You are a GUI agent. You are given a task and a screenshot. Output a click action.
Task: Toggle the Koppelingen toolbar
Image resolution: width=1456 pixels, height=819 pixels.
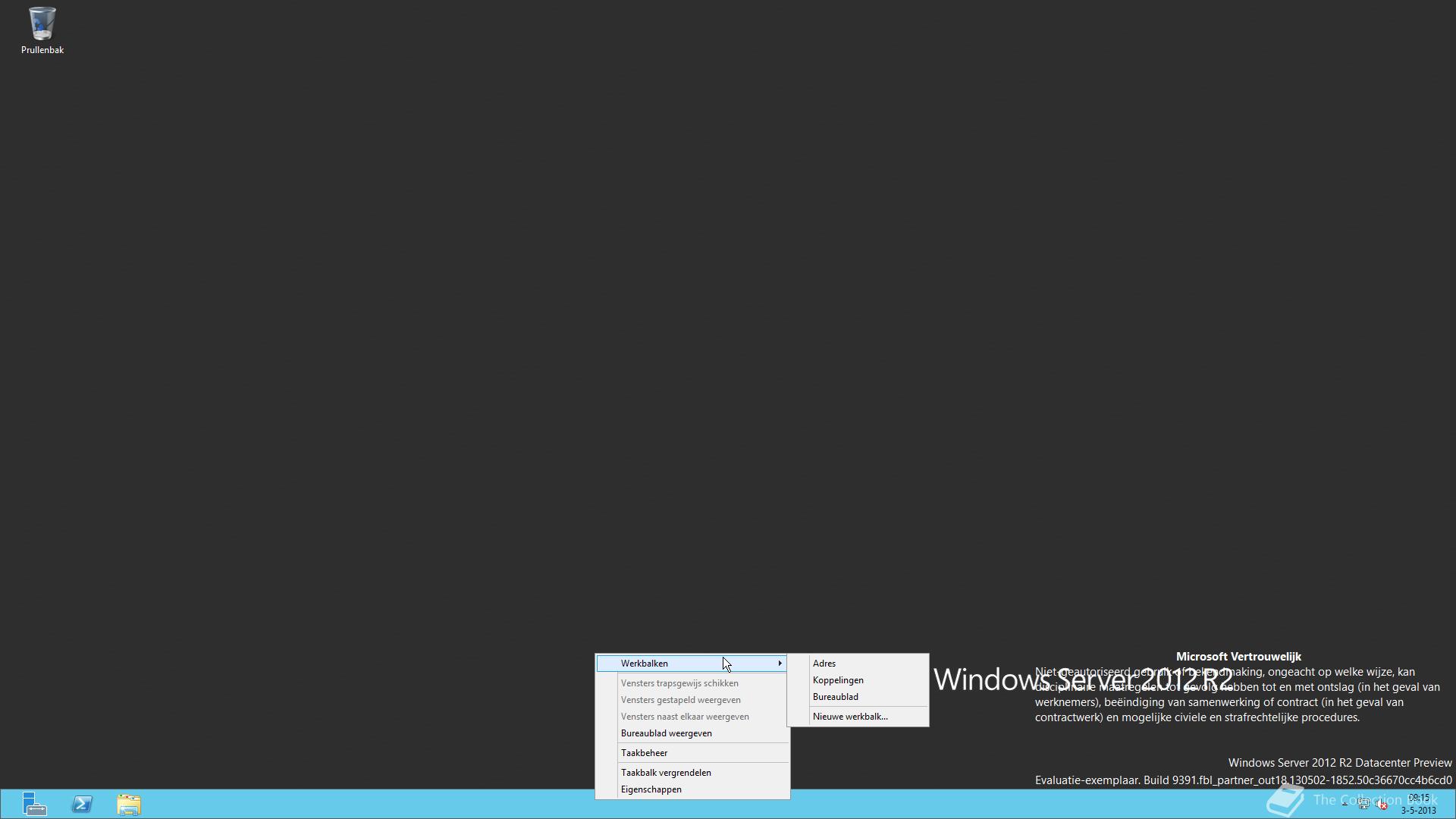tap(838, 680)
